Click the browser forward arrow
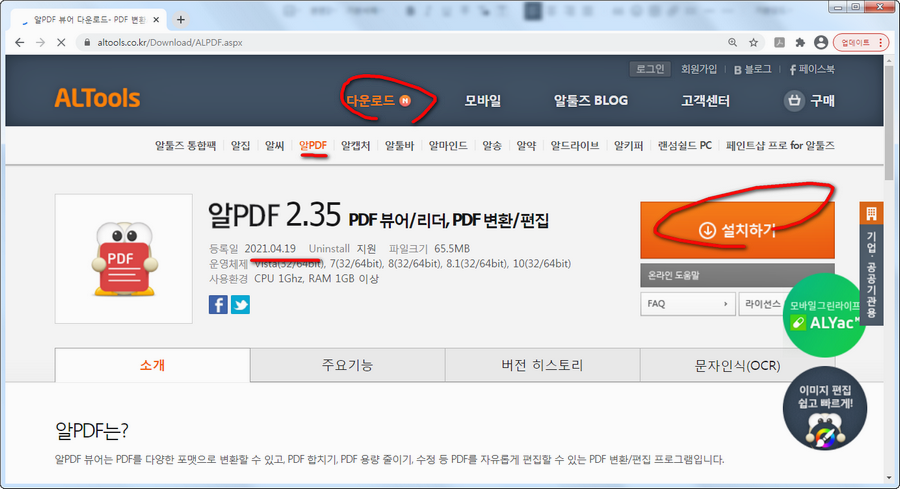900x489 pixels. pyautogui.click(x=40, y=42)
